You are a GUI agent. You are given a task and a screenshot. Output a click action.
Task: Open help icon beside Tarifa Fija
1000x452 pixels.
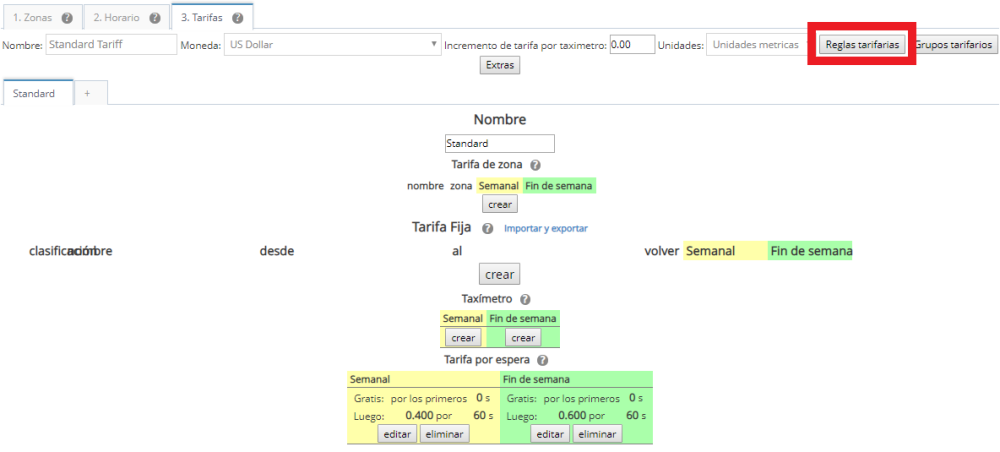[x=487, y=228]
